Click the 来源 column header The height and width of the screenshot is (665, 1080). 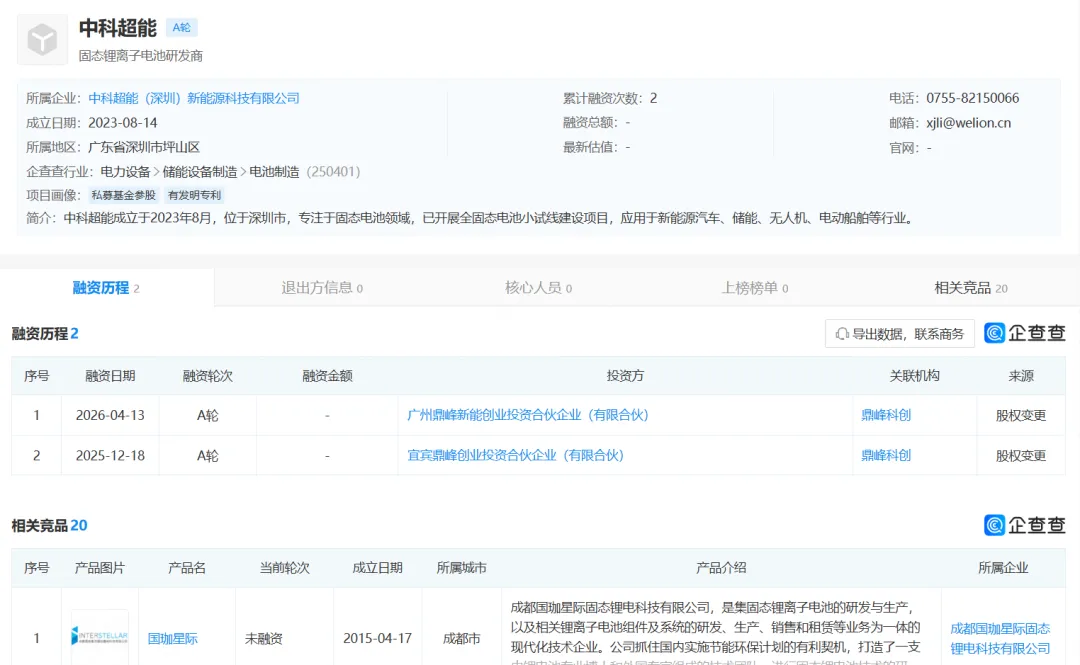(1021, 376)
